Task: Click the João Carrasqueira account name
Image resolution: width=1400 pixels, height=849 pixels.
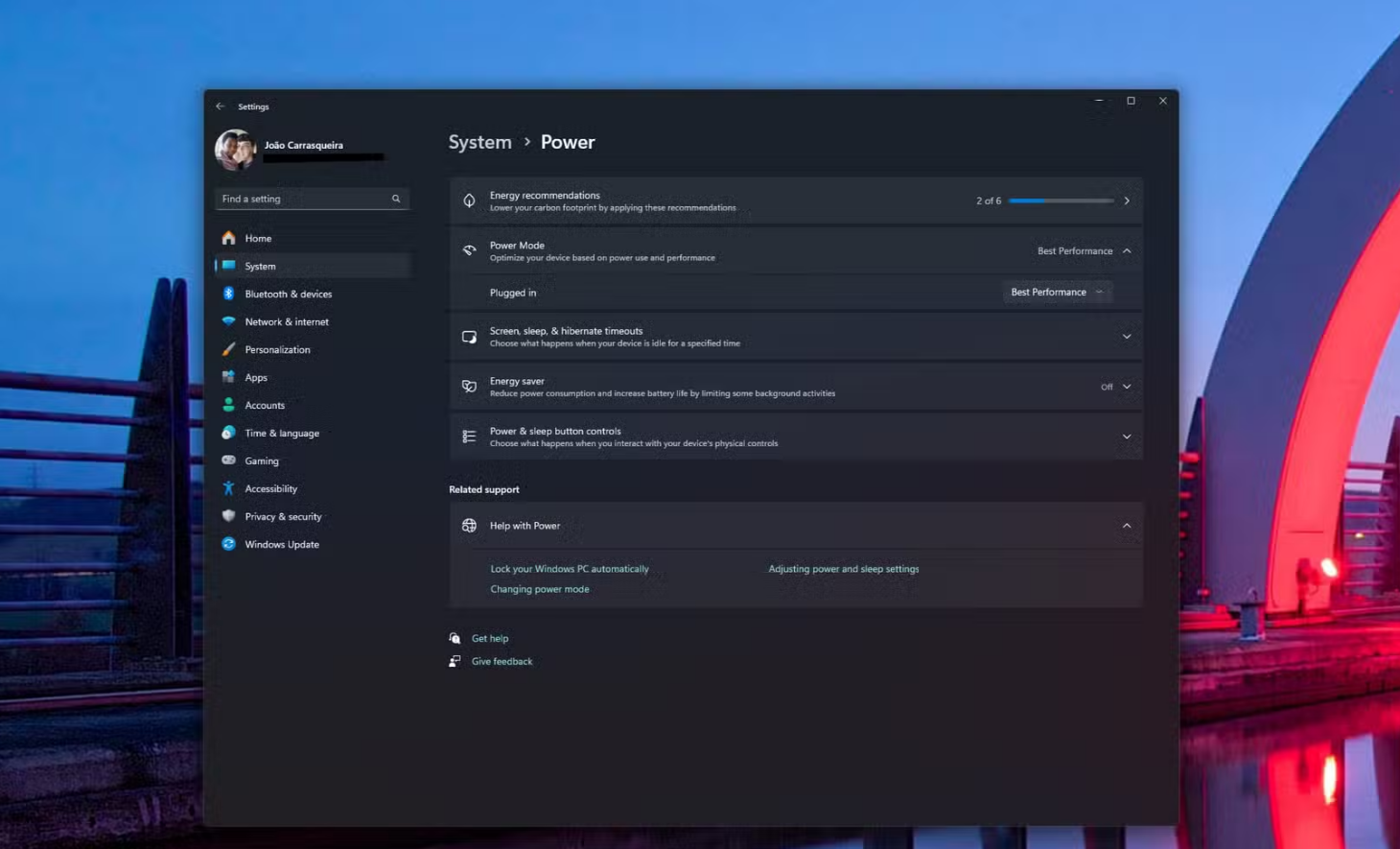Action: (303, 145)
